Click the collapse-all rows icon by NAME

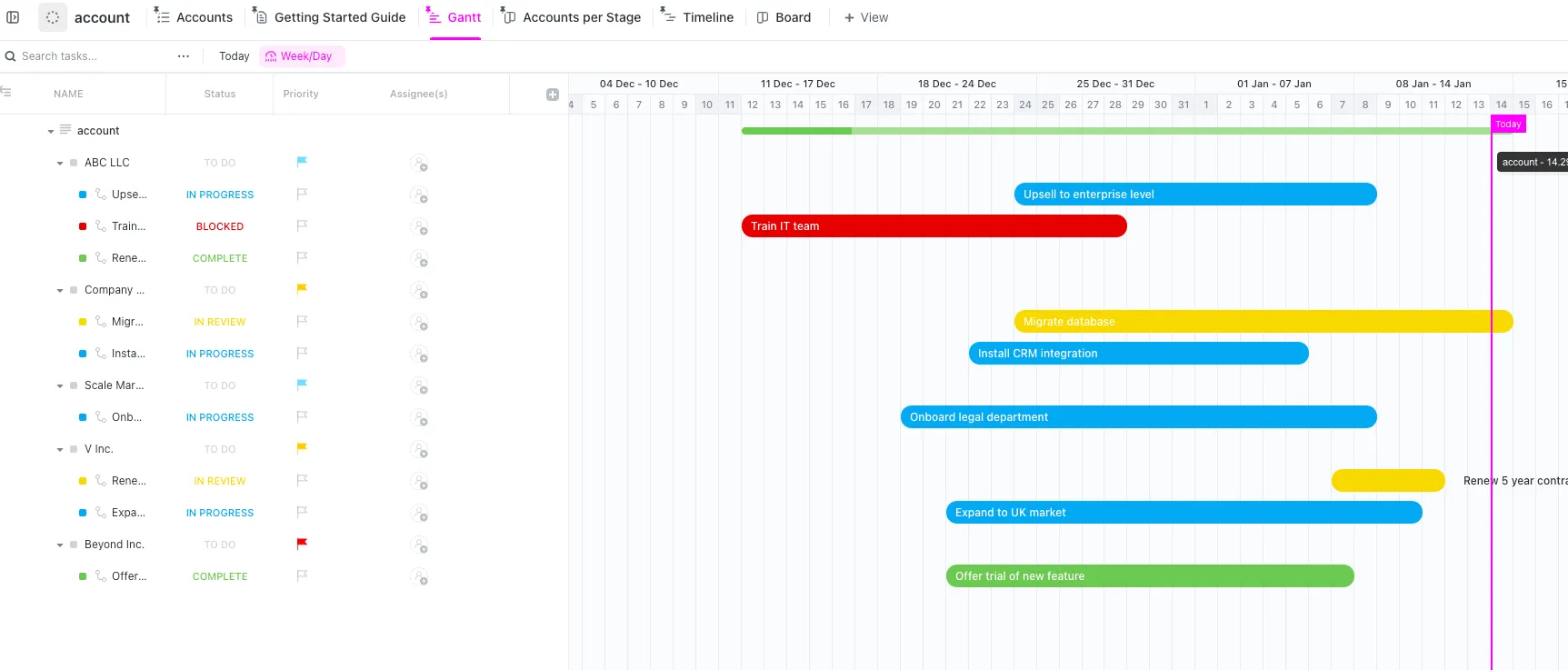tap(5, 92)
